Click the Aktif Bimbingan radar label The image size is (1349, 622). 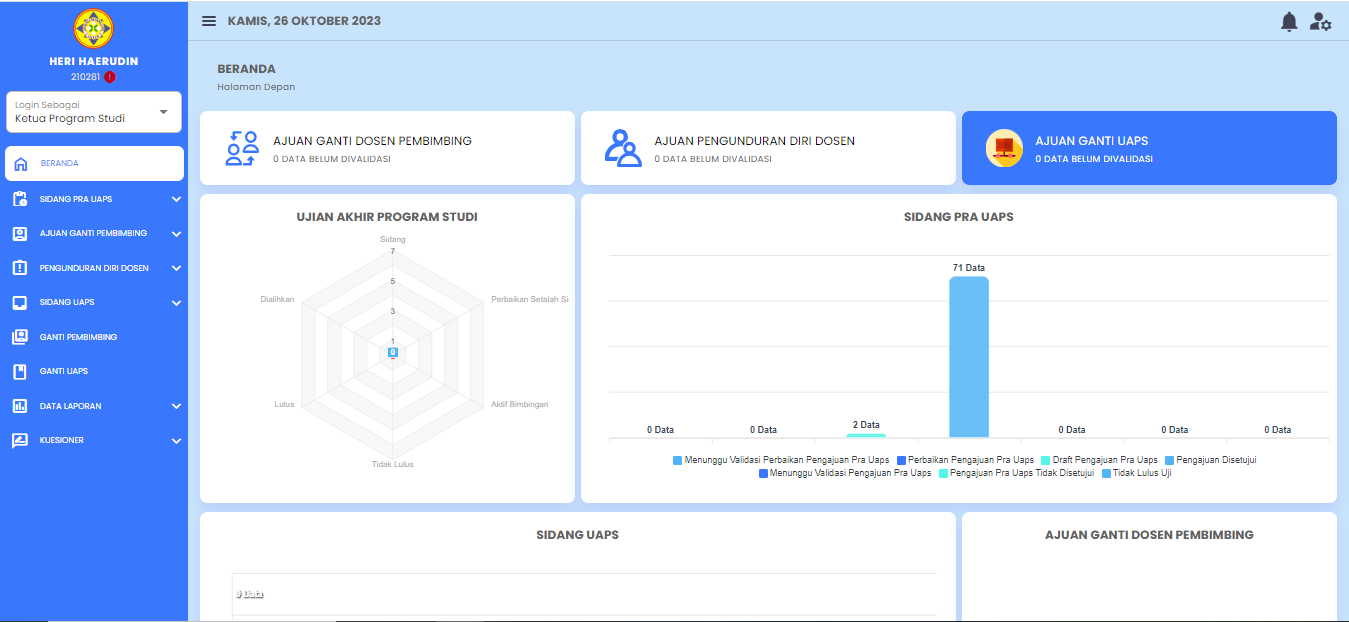coord(520,404)
